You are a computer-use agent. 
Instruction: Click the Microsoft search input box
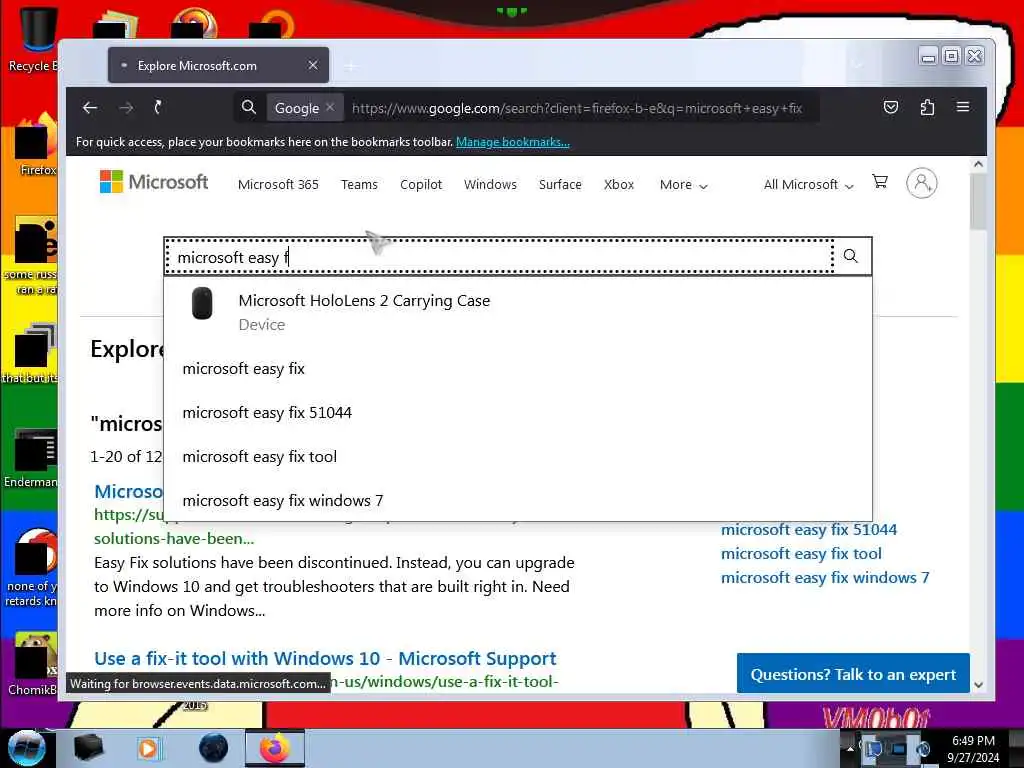(500, 257)
